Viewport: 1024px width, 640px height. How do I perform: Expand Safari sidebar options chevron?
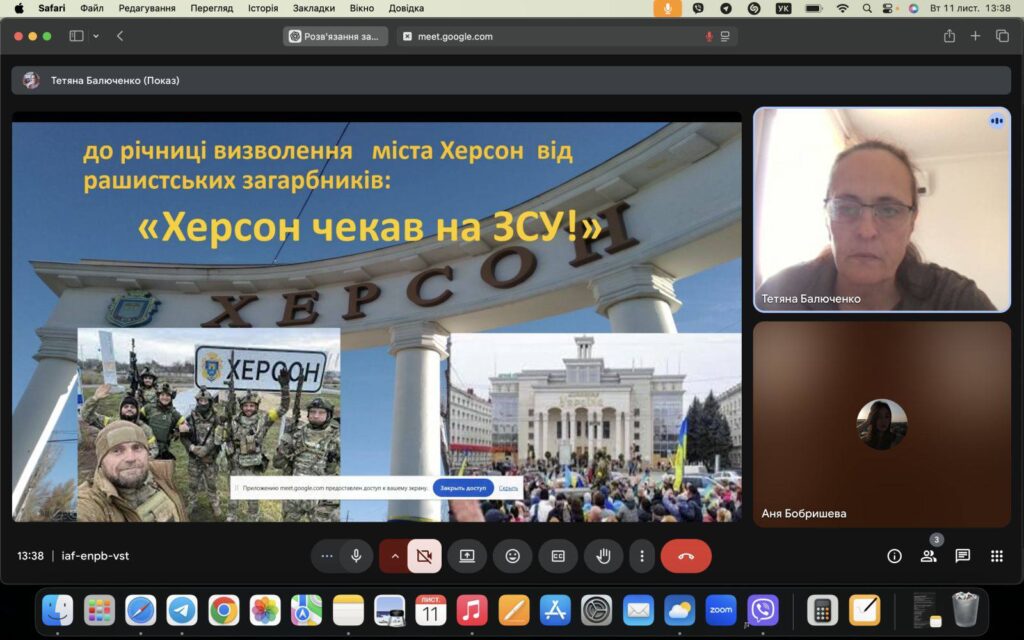coord(96,36)
